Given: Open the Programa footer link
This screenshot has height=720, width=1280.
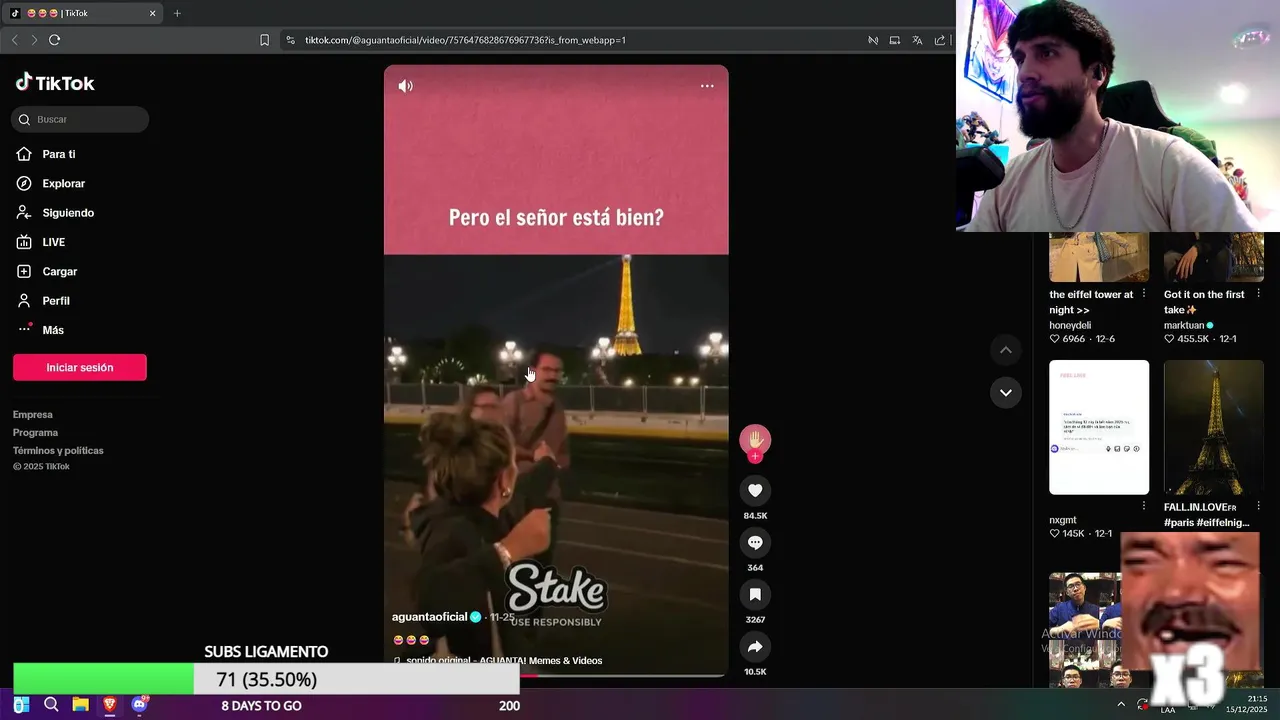Looking at the screenshot, I should 35,432.
